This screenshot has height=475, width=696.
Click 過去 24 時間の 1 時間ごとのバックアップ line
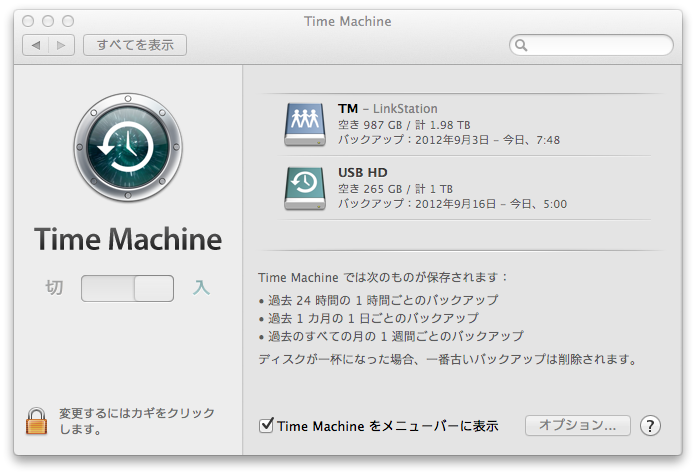point(378,301)
